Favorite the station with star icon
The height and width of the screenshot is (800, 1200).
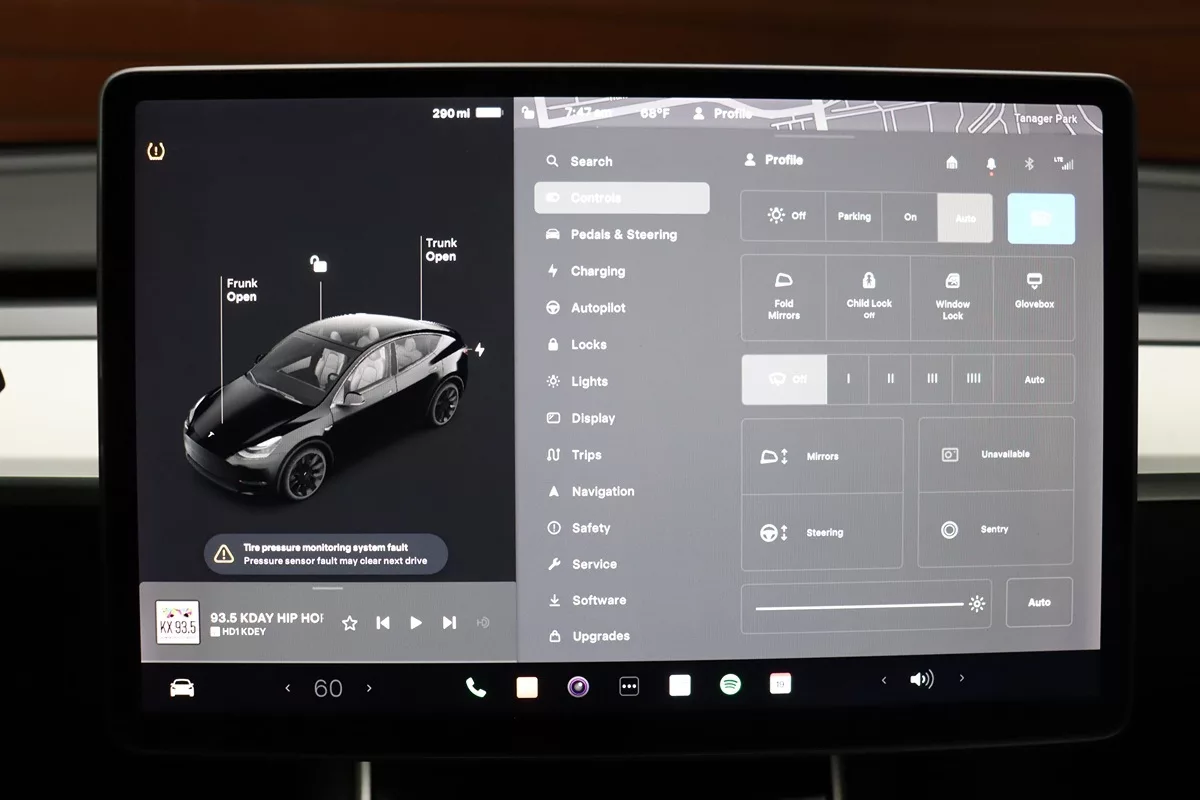coord(350,623)
